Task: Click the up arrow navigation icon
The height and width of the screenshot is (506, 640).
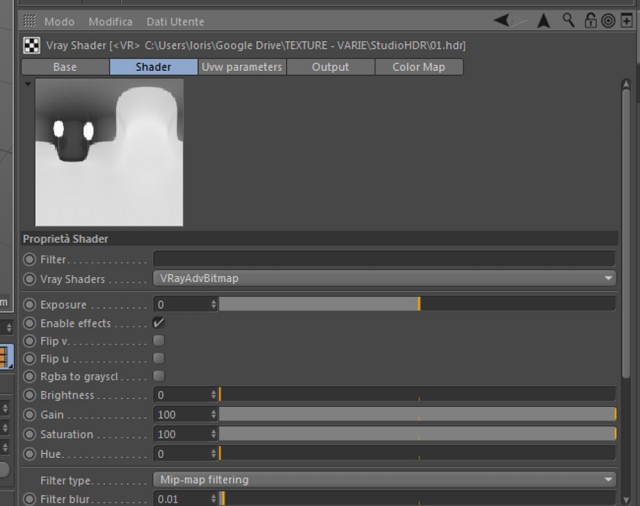Action: (x=543, y=20)
